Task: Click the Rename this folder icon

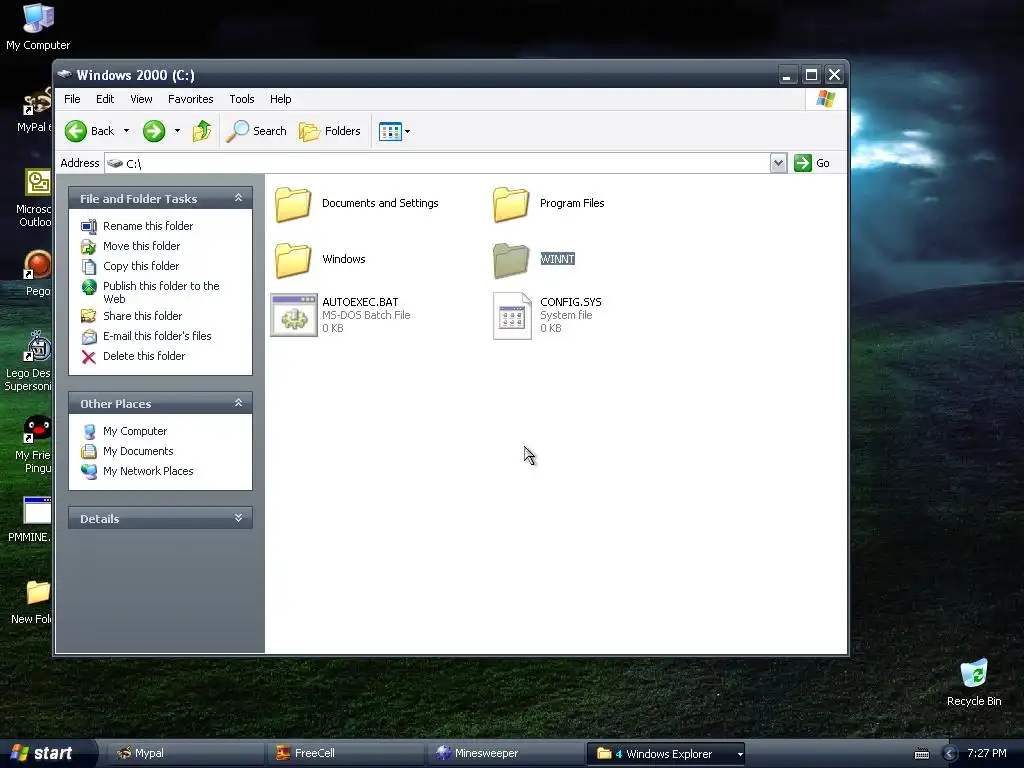Action: pyautogui.click(x=89, y=227)
